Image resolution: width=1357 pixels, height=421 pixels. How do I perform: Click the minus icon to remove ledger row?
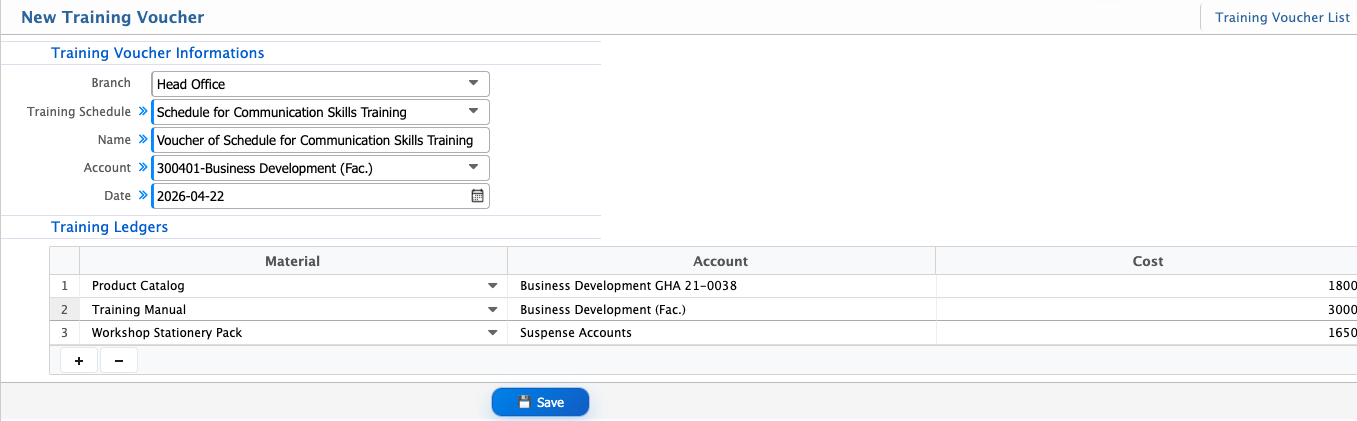pos(119,361)
